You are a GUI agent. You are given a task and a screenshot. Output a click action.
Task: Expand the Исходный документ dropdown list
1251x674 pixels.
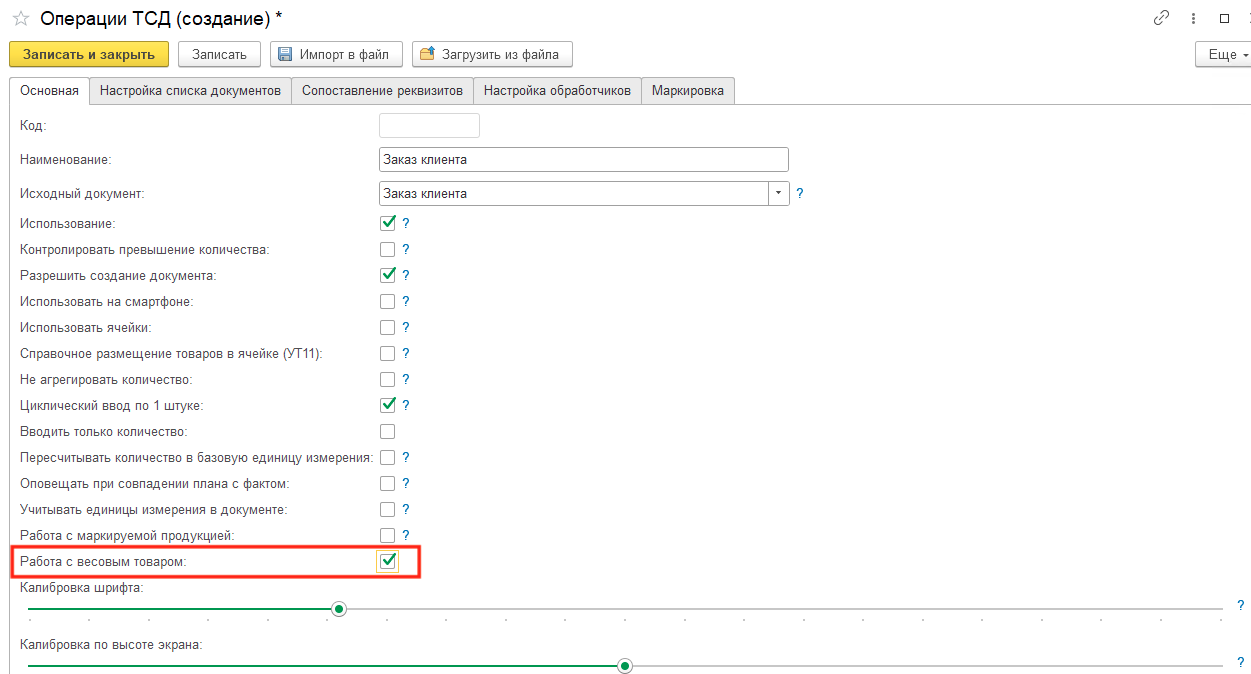(778, 193)
